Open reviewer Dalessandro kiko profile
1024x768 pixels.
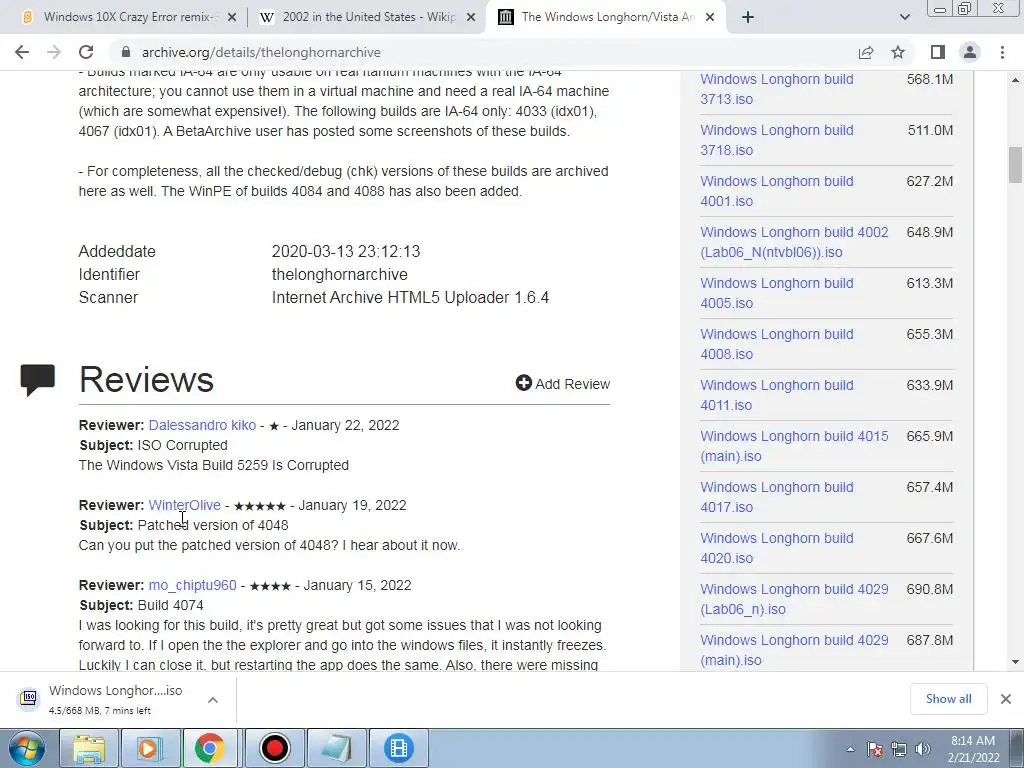pyautogui.click(x=202, y=425)
